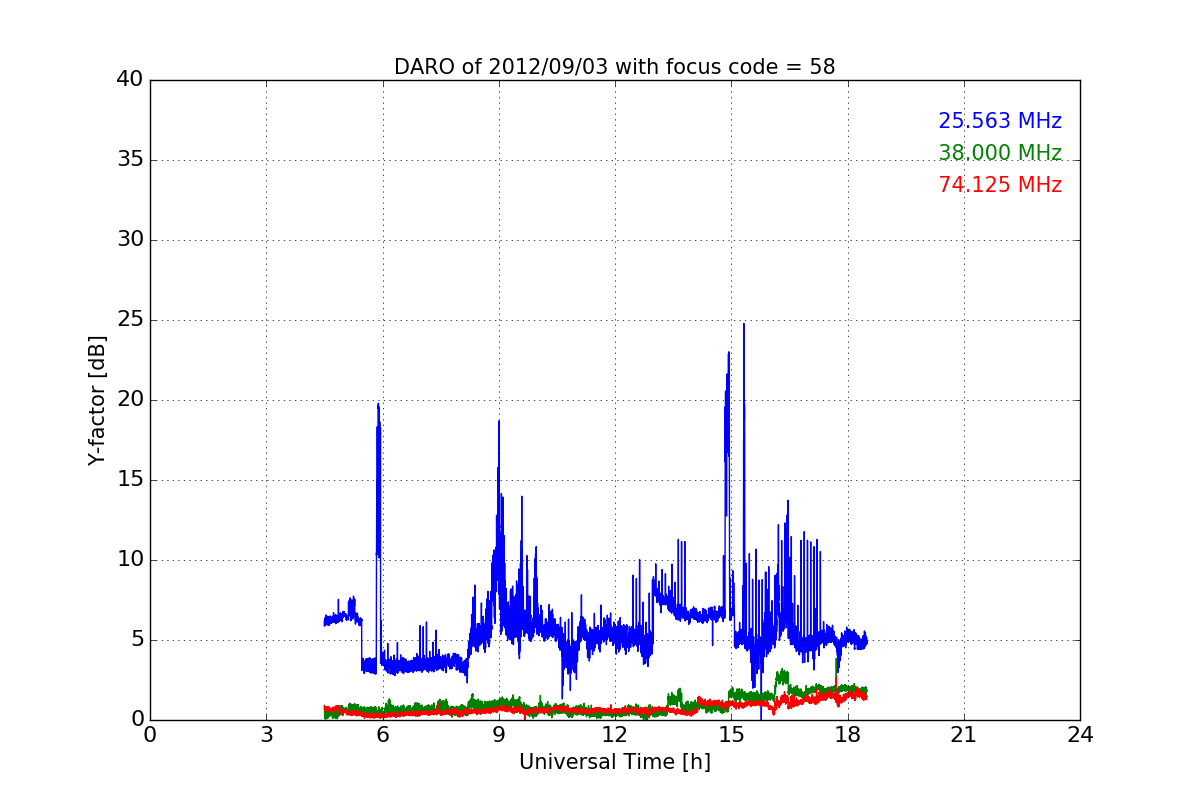This screenshot has width=1200, height=800.
Task: Click the y-axis tick label 25
Action: tap(130, 320)
